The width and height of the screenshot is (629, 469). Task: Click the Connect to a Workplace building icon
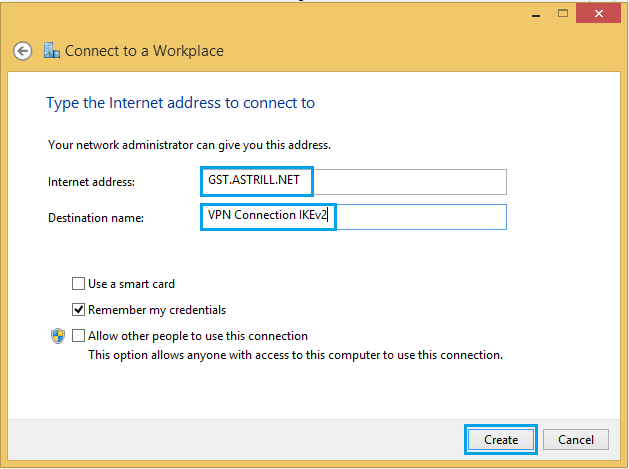coord(52,50)
